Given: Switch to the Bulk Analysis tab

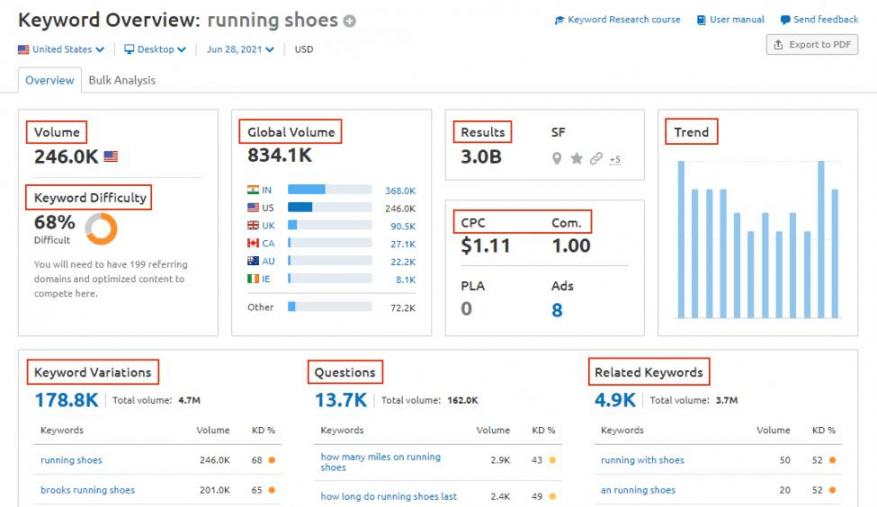Looking at the screenshot, I should point(122,80).
